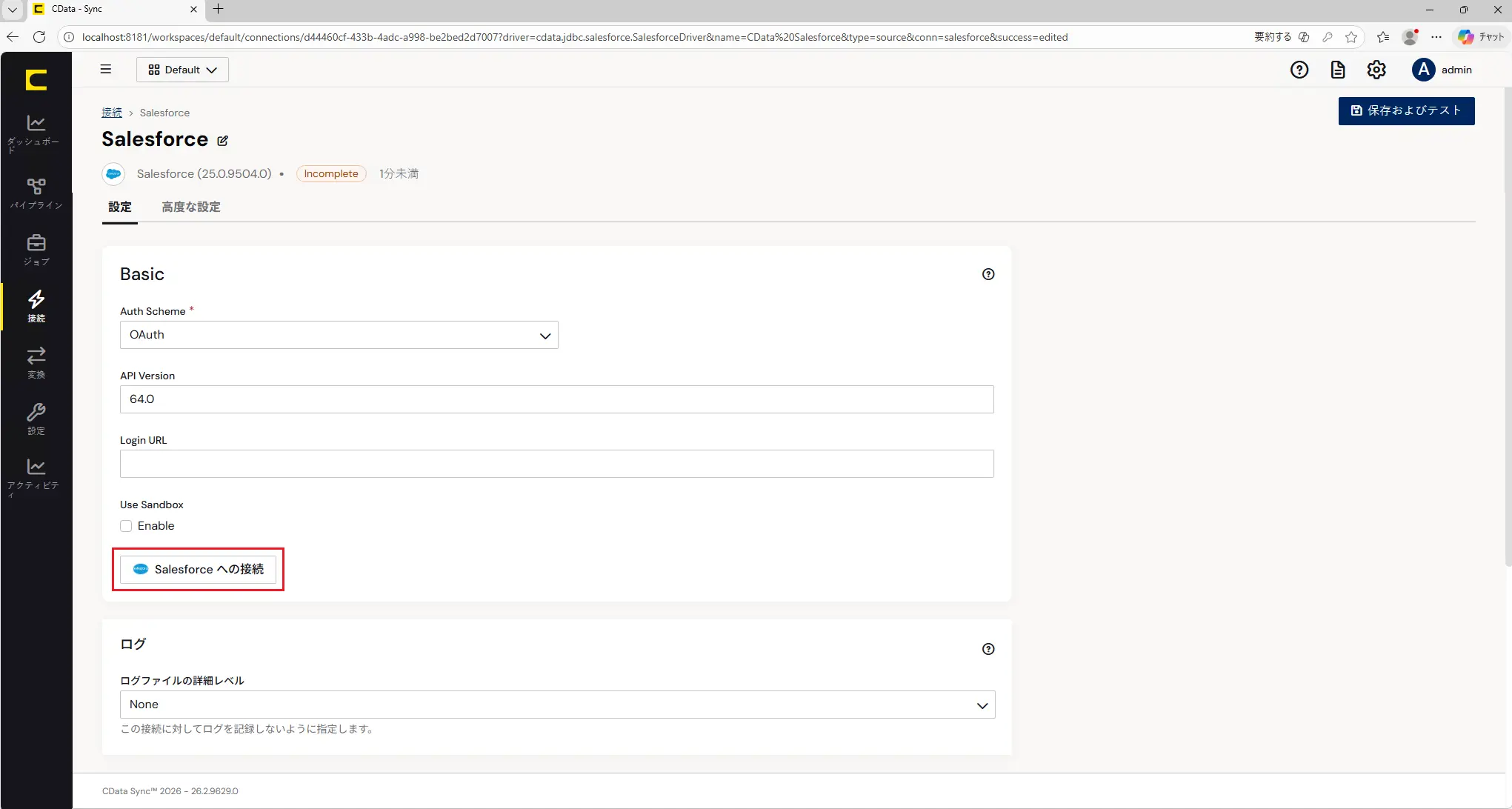Open Settings (設定) wrench icon in sidebar
The image size is (1512, 809).
[x=36, y=419]
